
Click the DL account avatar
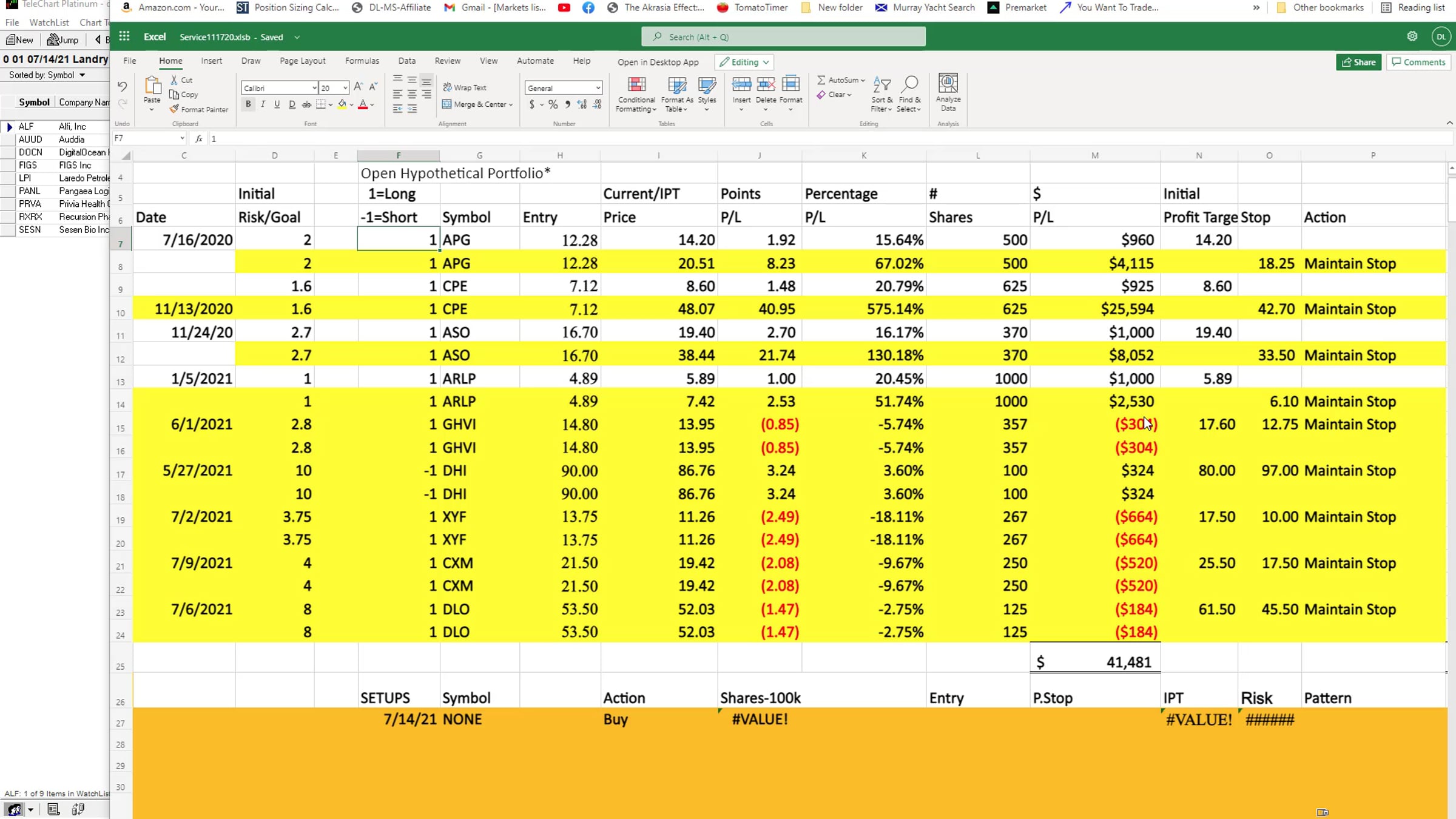[x=1441, y=36]
